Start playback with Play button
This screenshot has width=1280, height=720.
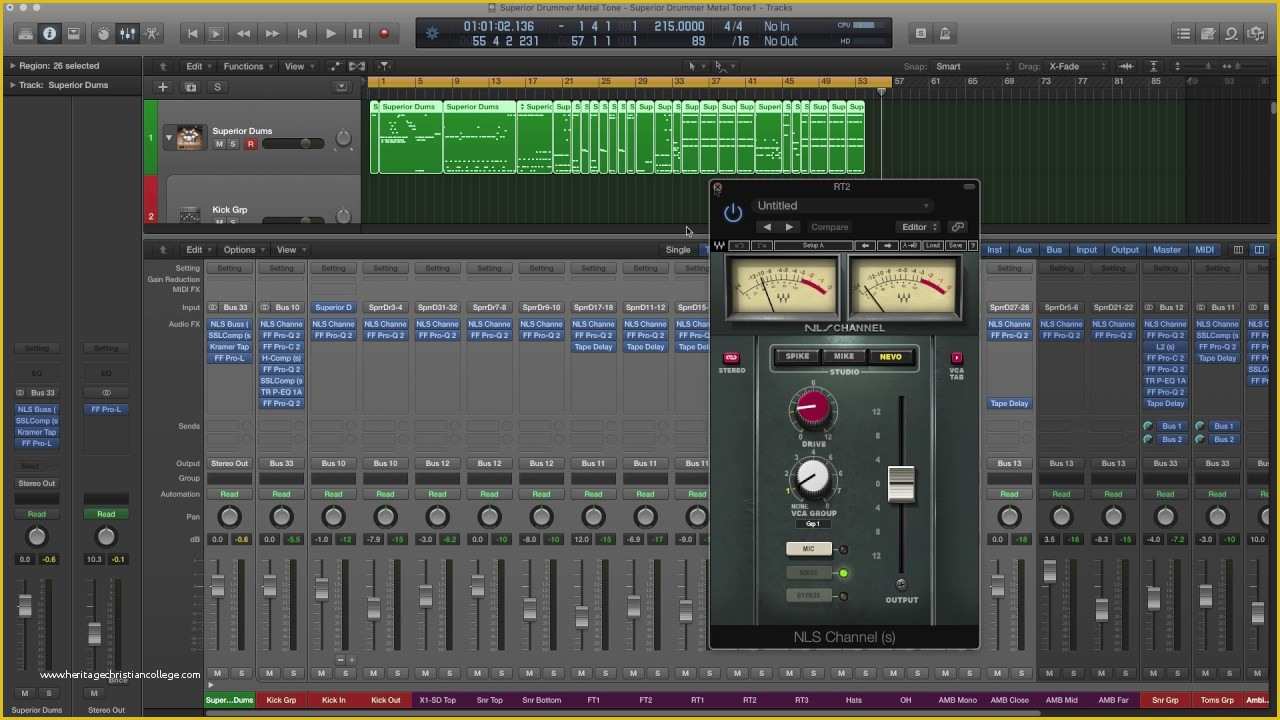click(330, 34)
